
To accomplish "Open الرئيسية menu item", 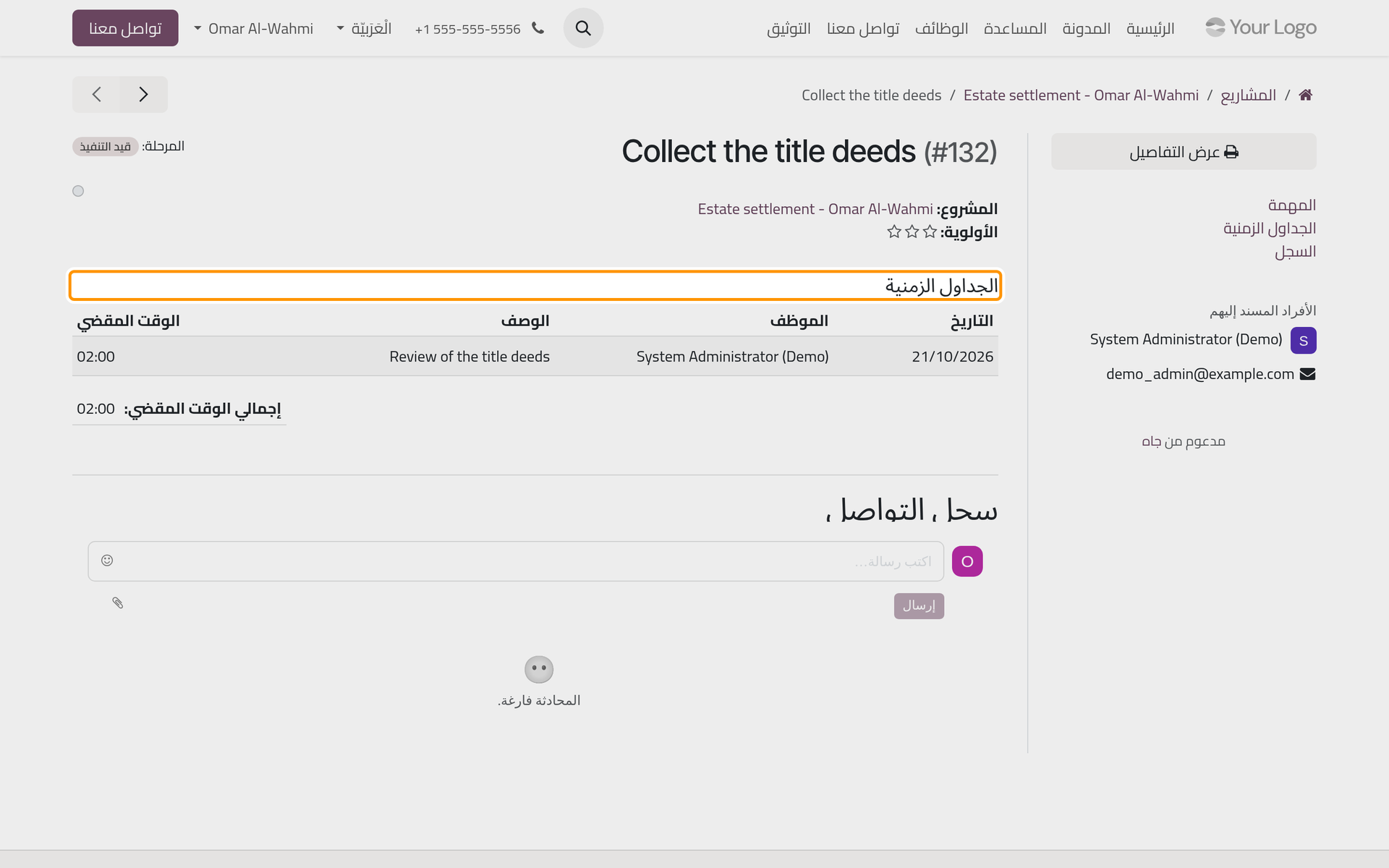I will (1150, 28).
